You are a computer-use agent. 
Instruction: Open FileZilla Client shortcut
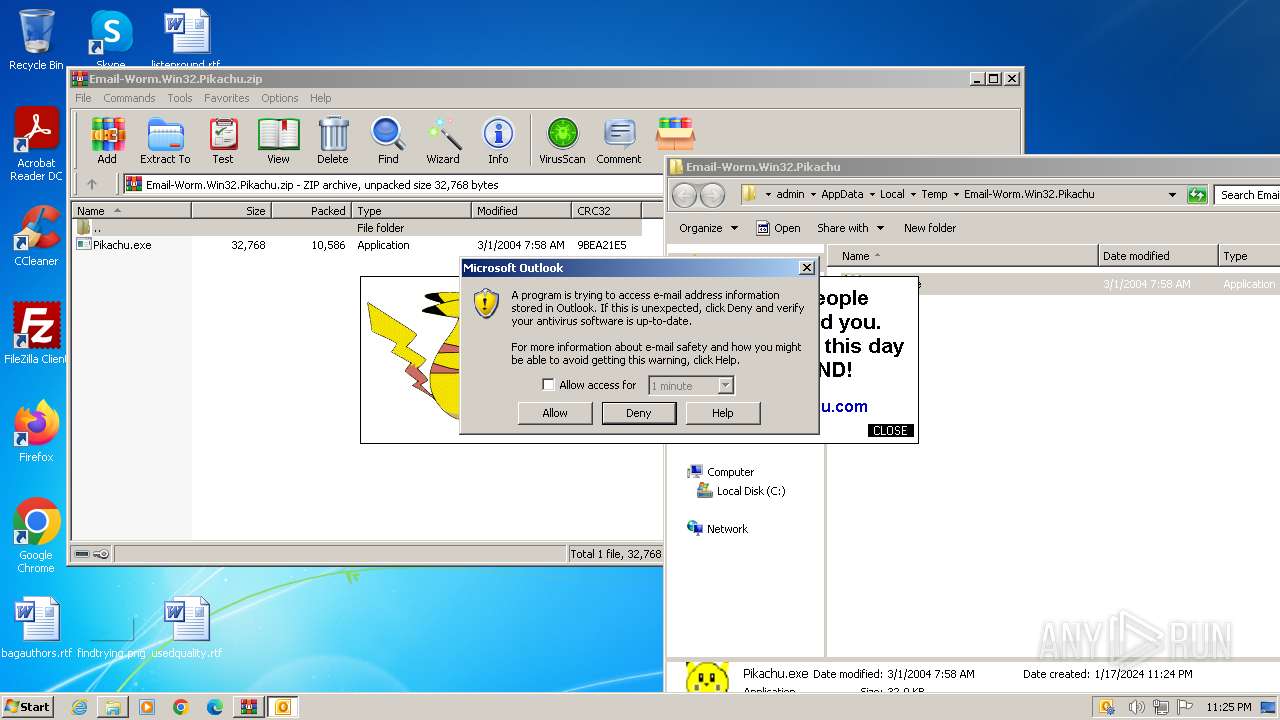(36, 334)
